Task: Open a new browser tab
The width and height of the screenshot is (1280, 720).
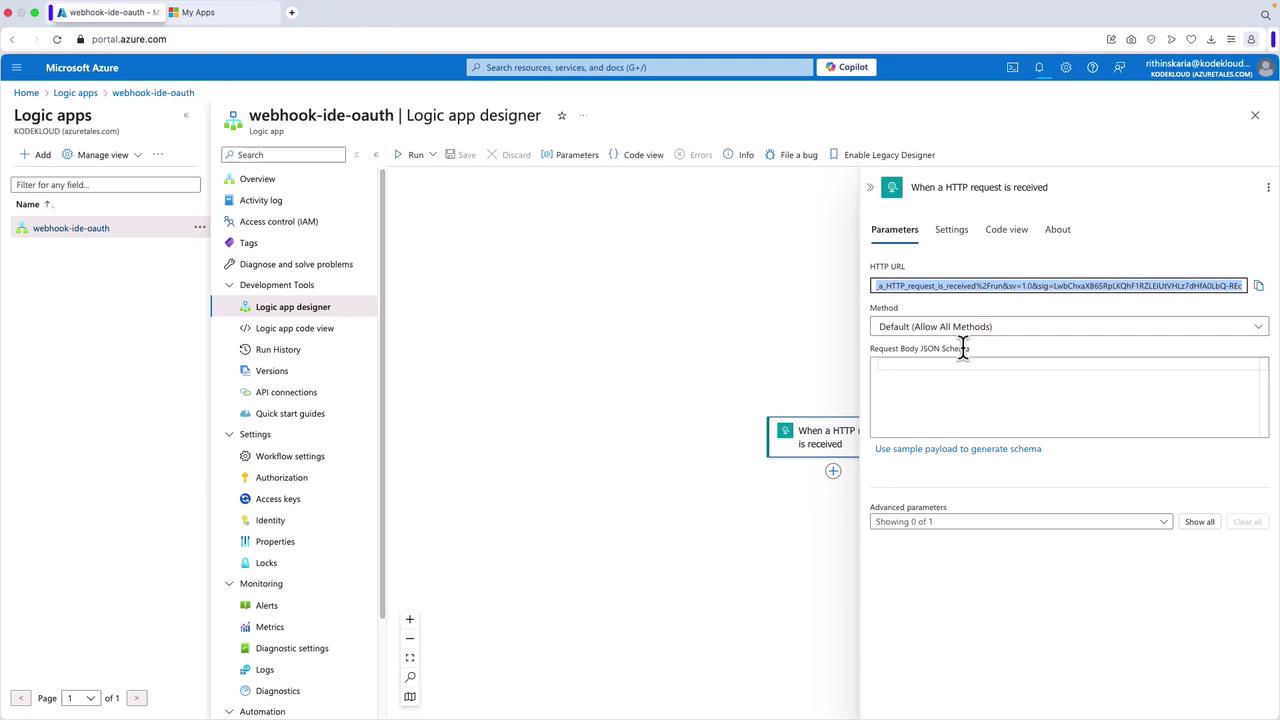Action: click(x=292, y=13)
